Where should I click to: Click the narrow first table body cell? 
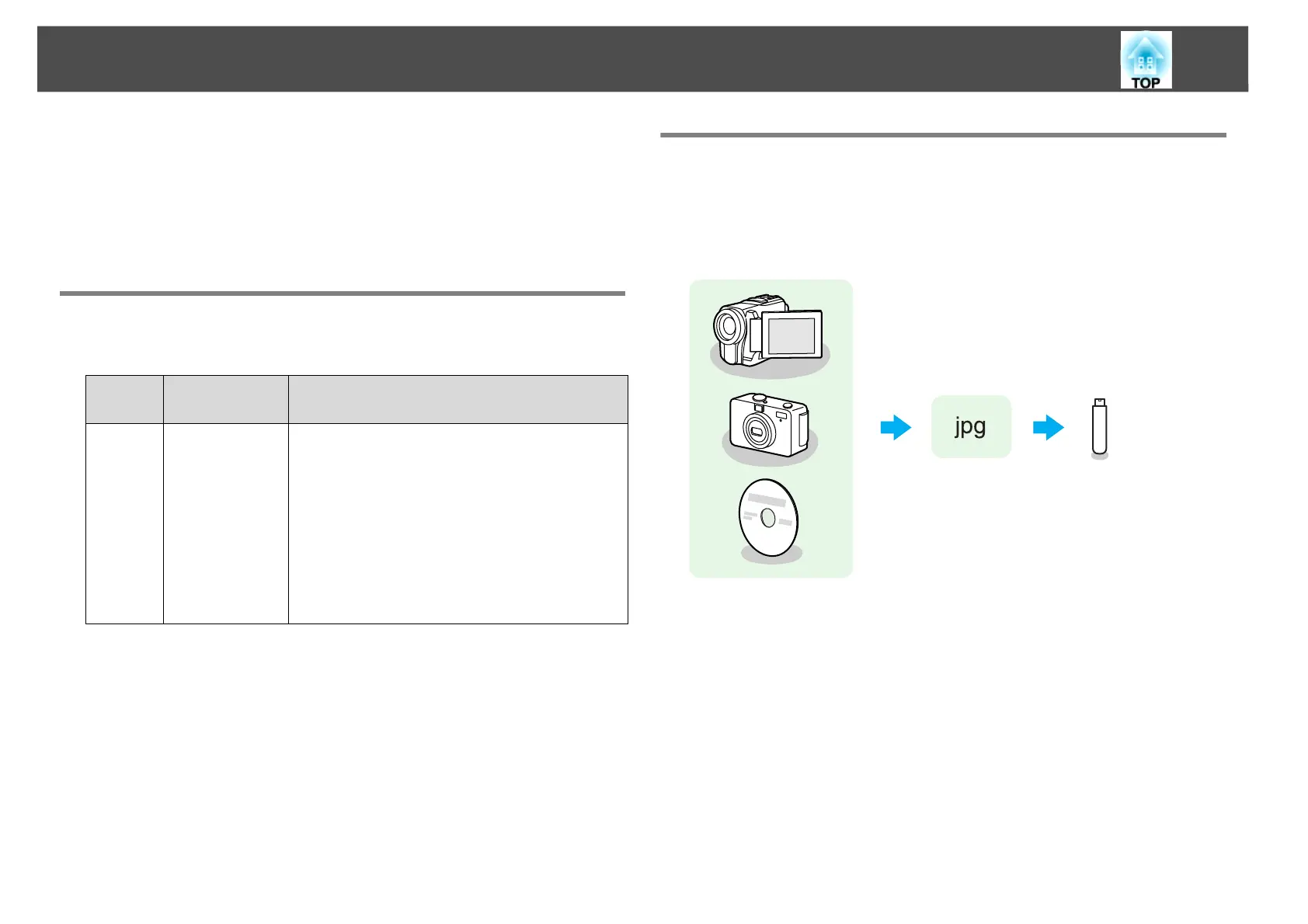tap(124, 523)
